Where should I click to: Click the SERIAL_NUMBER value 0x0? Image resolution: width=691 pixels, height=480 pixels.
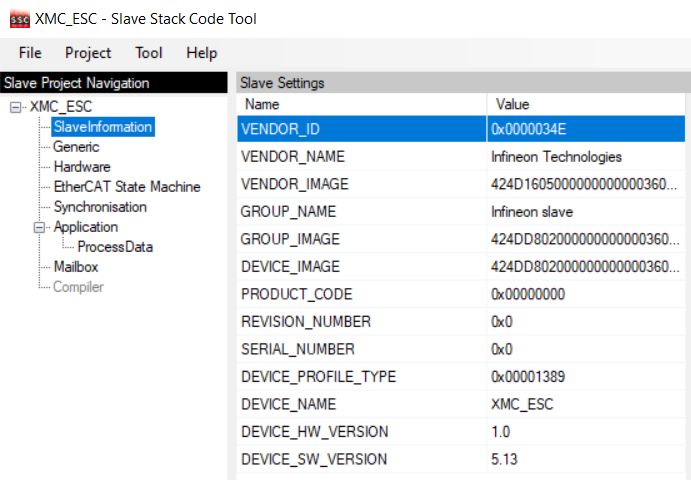pyautogui.click(x=586, y=350)
